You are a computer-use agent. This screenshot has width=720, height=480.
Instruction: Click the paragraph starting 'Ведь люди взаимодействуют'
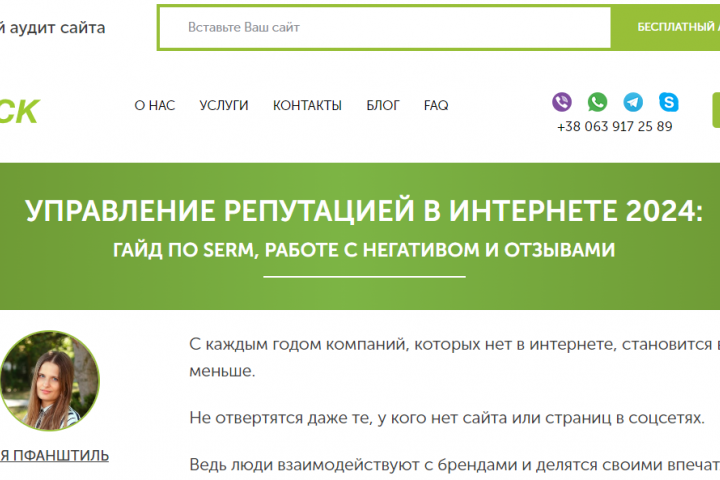pyautogui.click(x=455, y=465)
